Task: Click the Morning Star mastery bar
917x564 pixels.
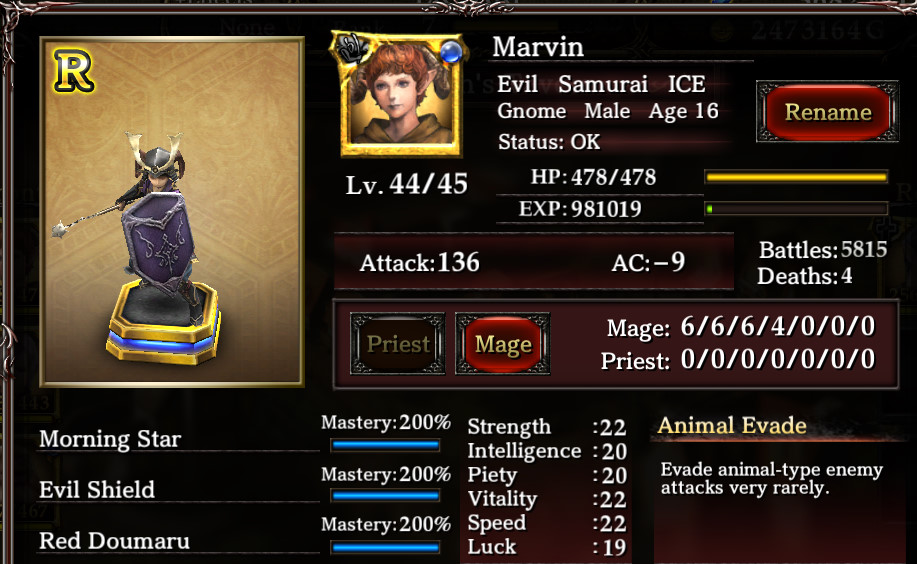Action: click(385, 446)
